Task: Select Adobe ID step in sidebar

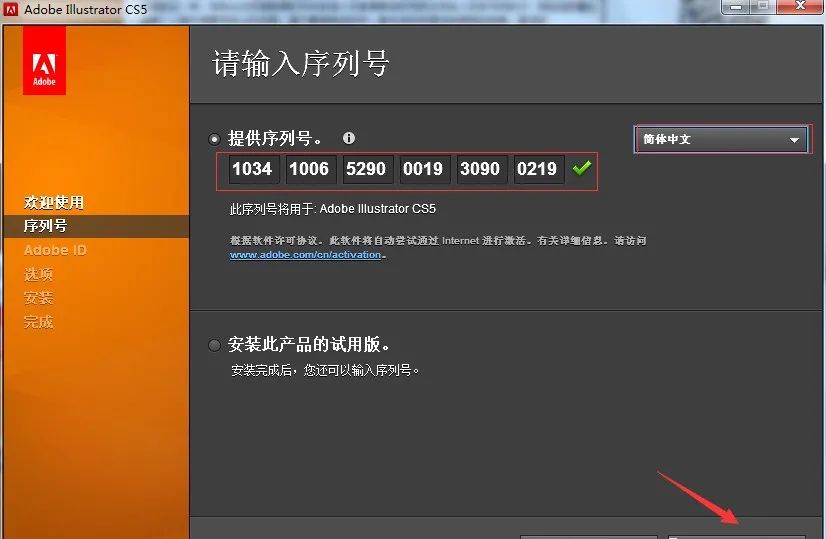Action: click(x=55, y=250)
